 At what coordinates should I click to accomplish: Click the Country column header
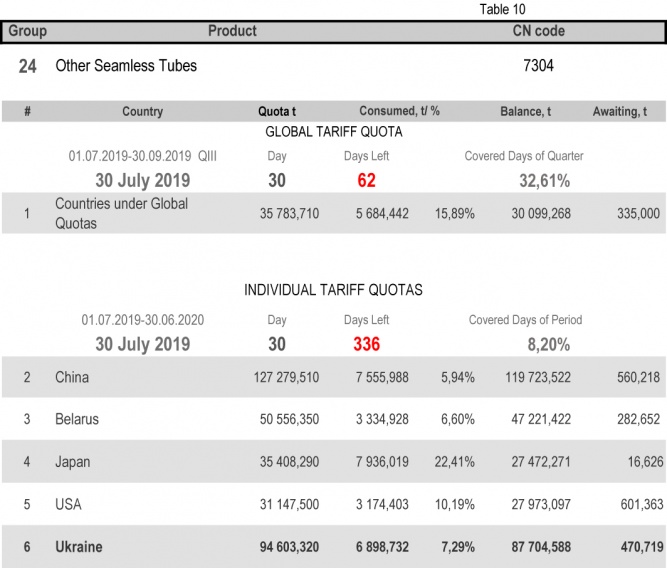(142, 112)
